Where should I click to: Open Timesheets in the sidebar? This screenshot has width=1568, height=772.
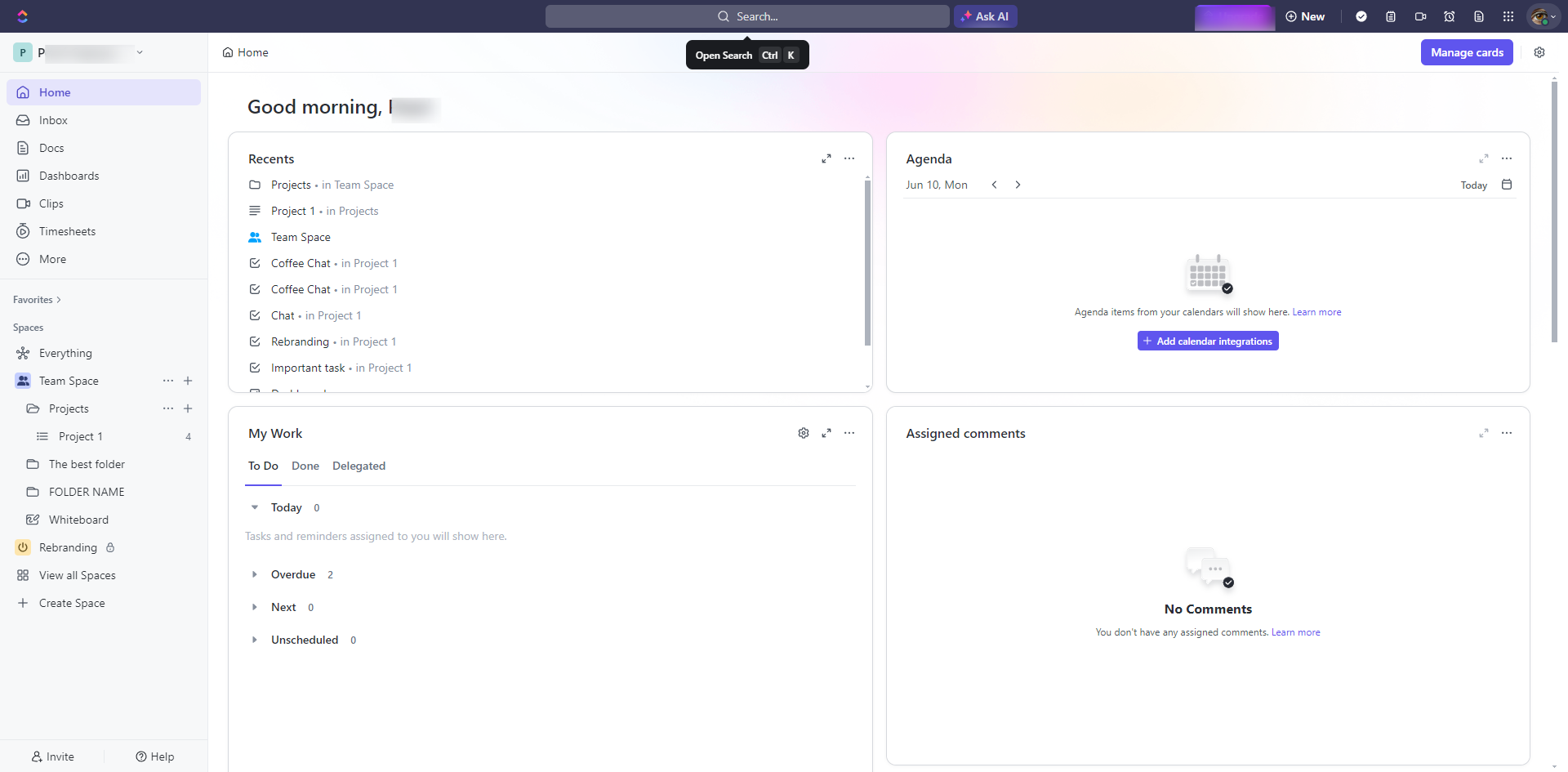(104, 231)
